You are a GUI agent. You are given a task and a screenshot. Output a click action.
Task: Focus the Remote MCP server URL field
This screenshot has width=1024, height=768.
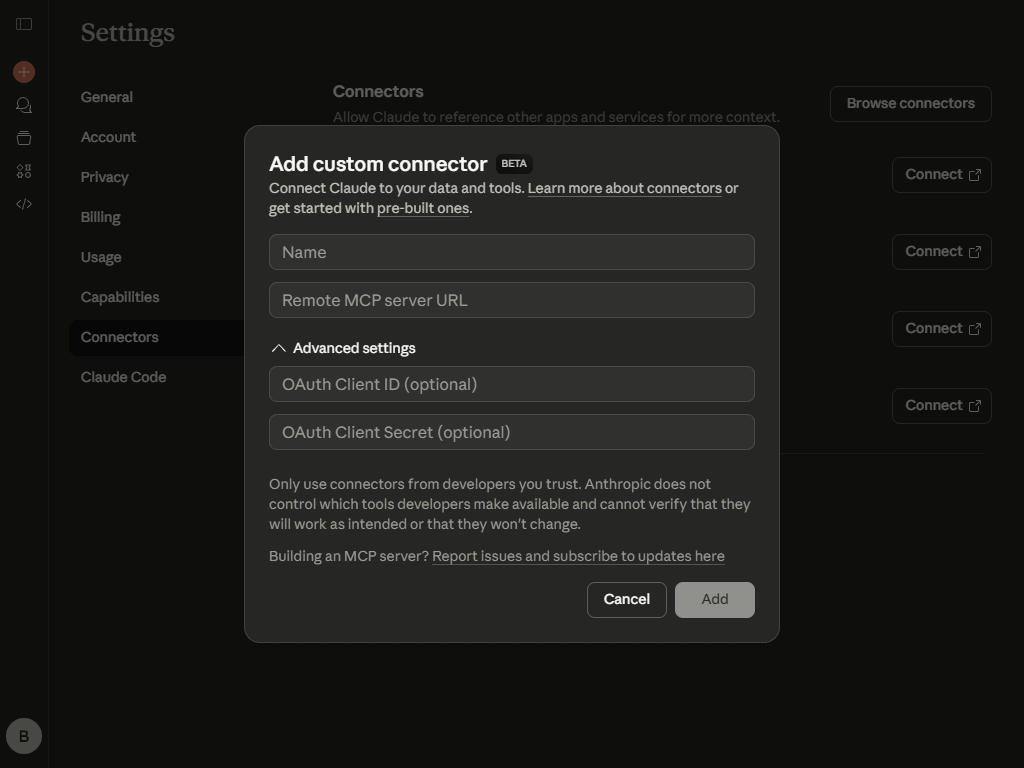(511, 300)
